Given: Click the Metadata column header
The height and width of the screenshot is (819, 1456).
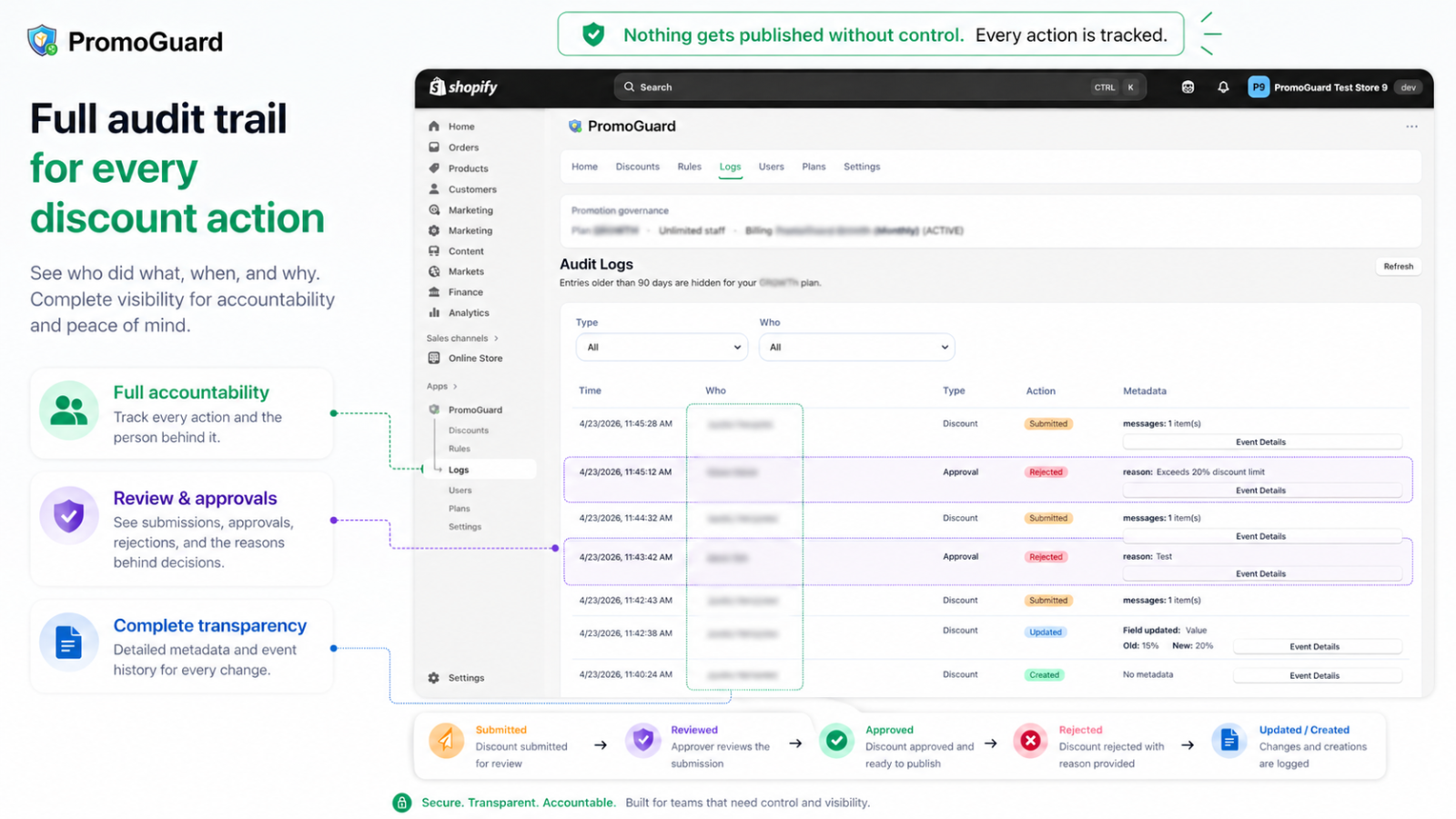Looking at the screenshot, I should pyautogui.click(x=1145, y=391).
